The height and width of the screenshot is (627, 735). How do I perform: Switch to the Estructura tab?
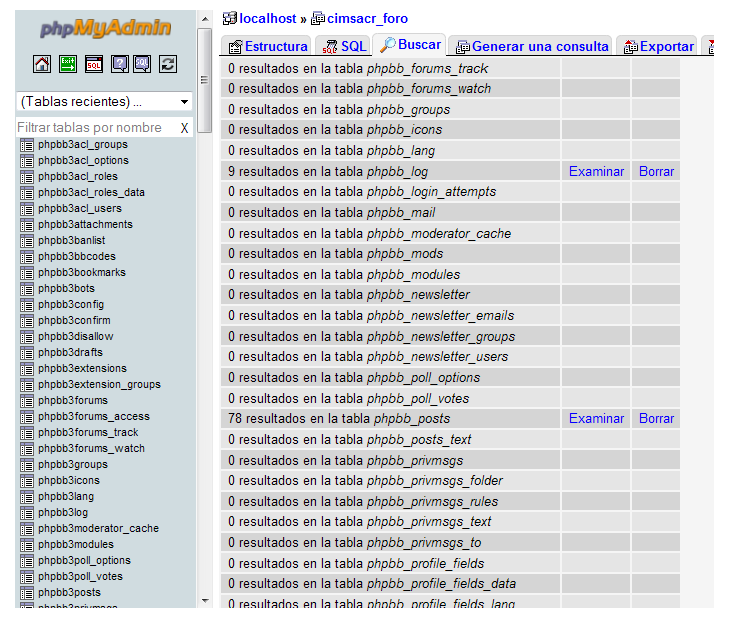pos(267,46)
